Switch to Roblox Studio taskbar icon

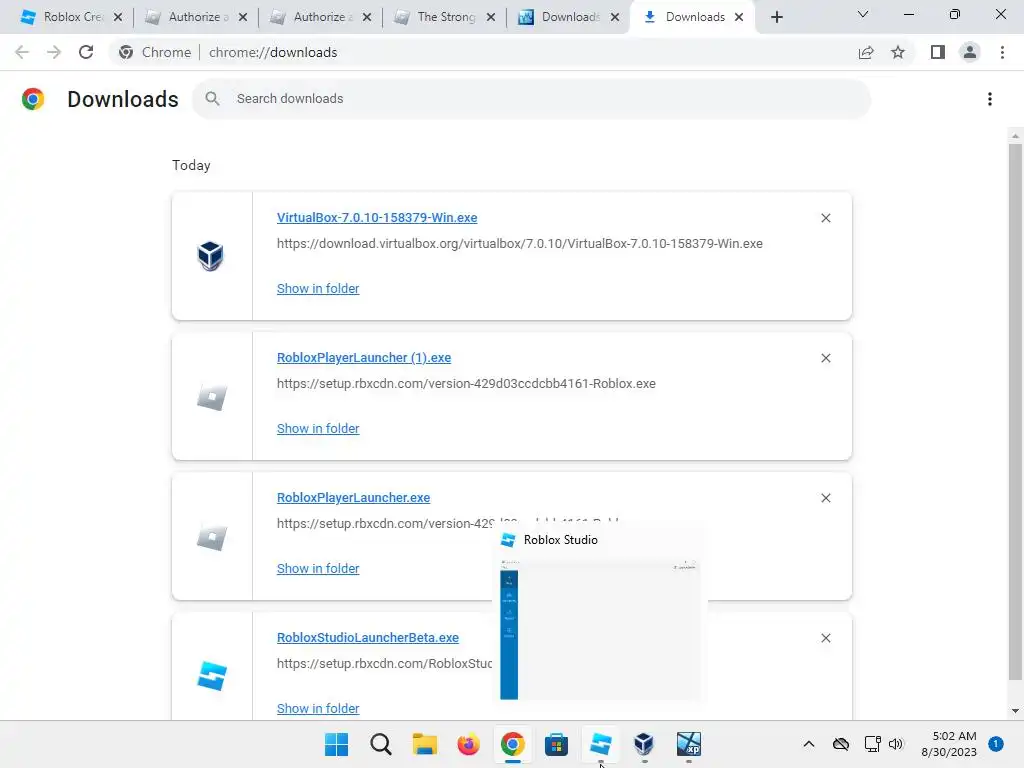click(x=600, y=744)
